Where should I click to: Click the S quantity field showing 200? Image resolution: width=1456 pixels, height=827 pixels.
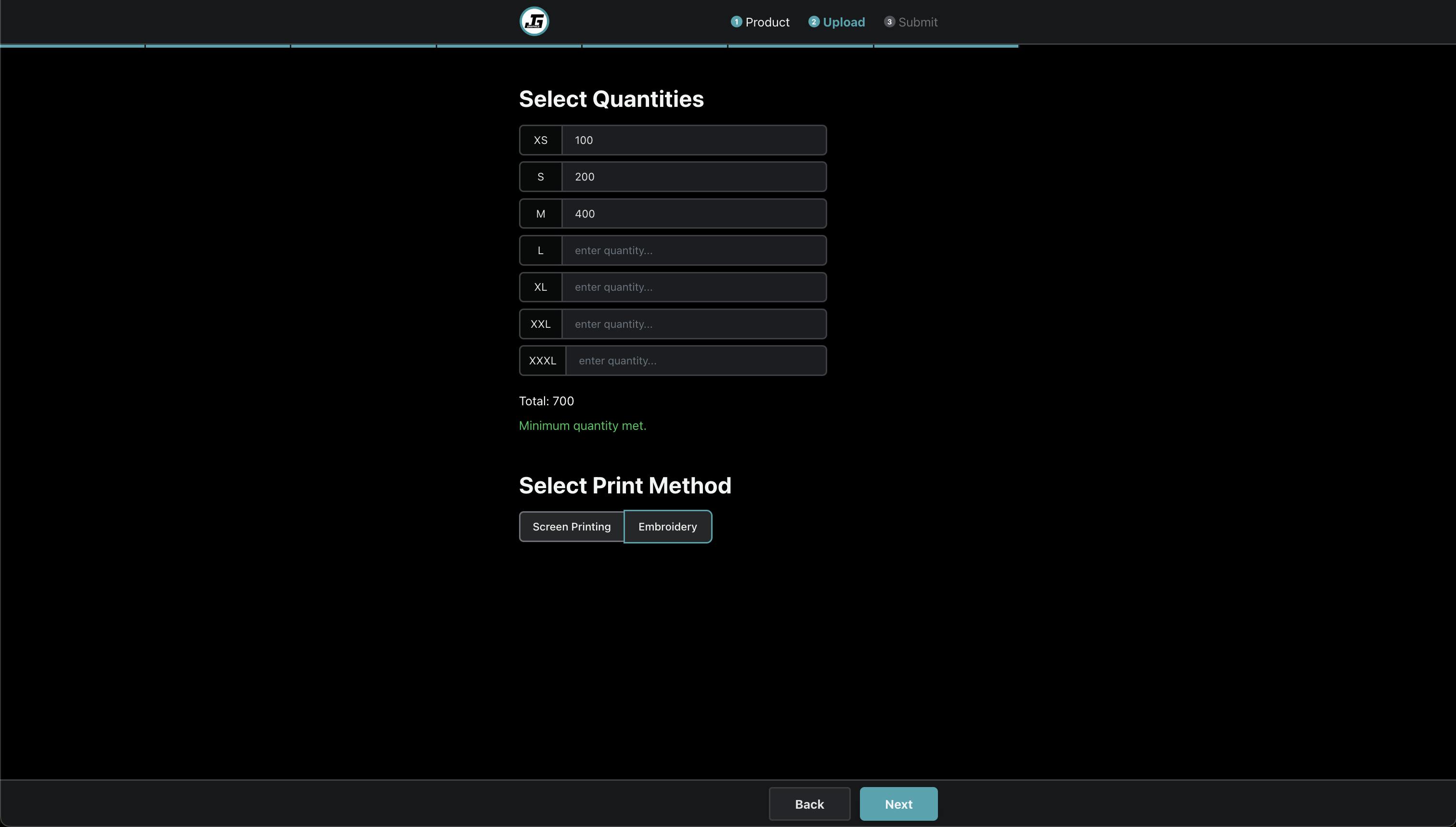[x=694, y=177]
